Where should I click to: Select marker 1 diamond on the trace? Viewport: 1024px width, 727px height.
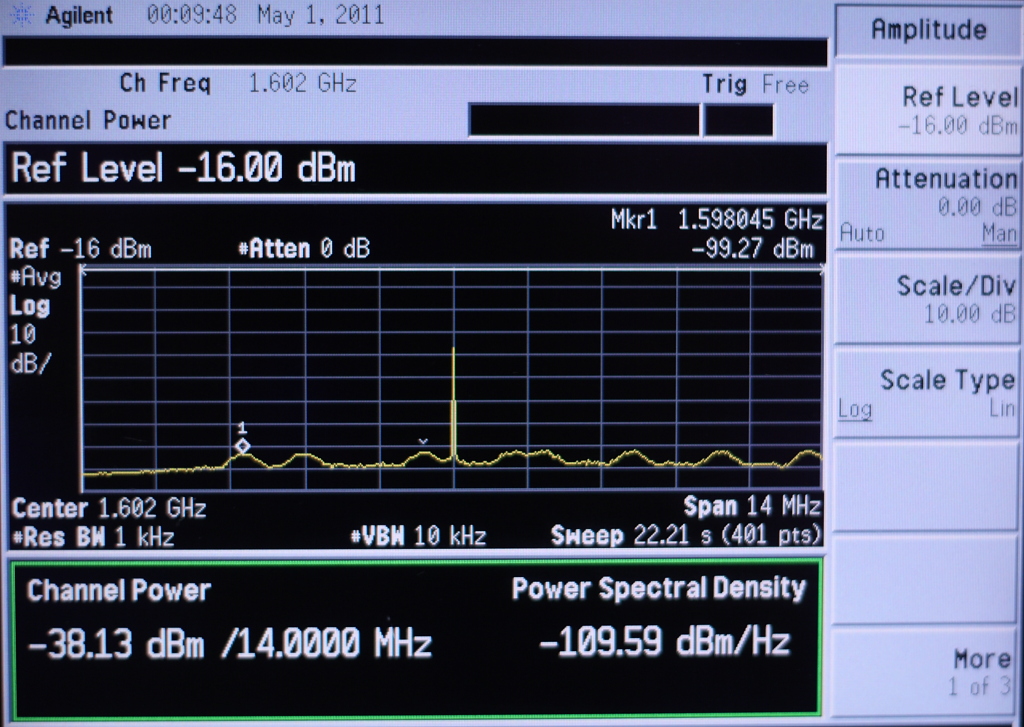(242, 446)
